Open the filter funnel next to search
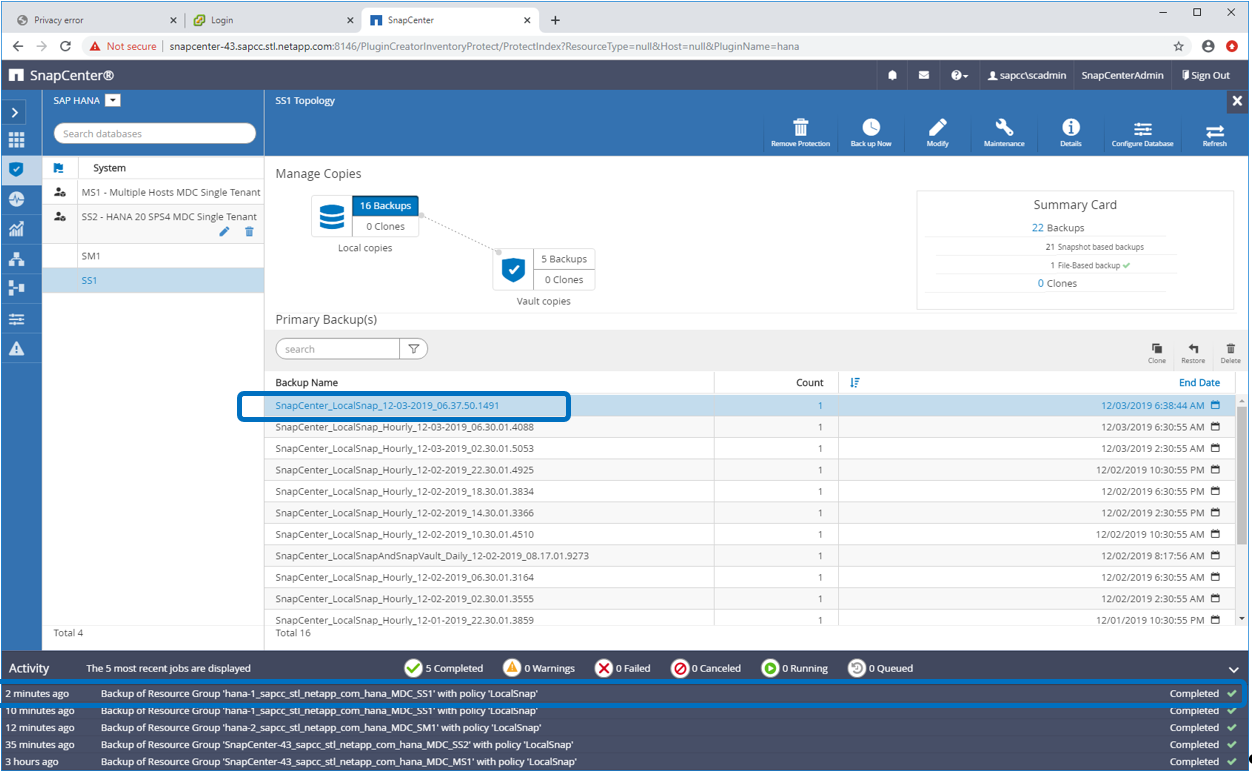Image resolution: width=1252 pixels, height=772 pixels. click(413, 349)
